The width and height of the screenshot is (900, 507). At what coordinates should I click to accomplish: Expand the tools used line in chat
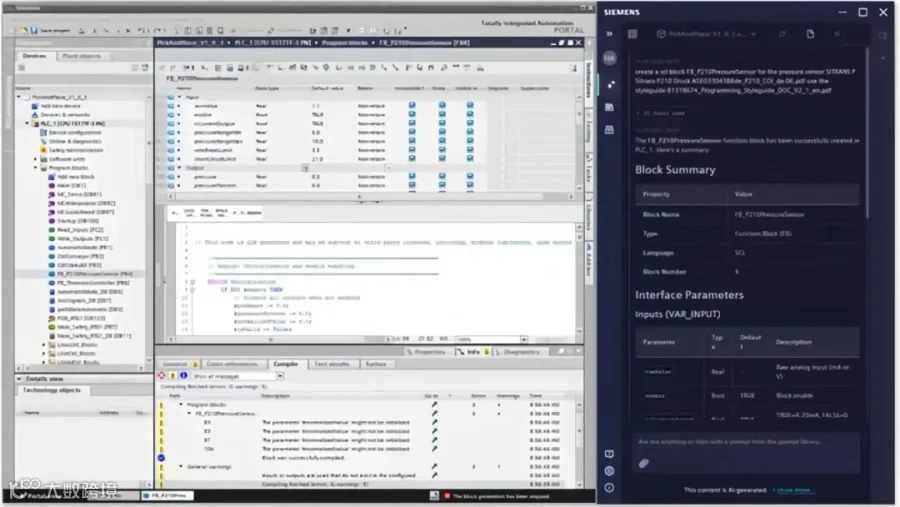tap(661, 113)
